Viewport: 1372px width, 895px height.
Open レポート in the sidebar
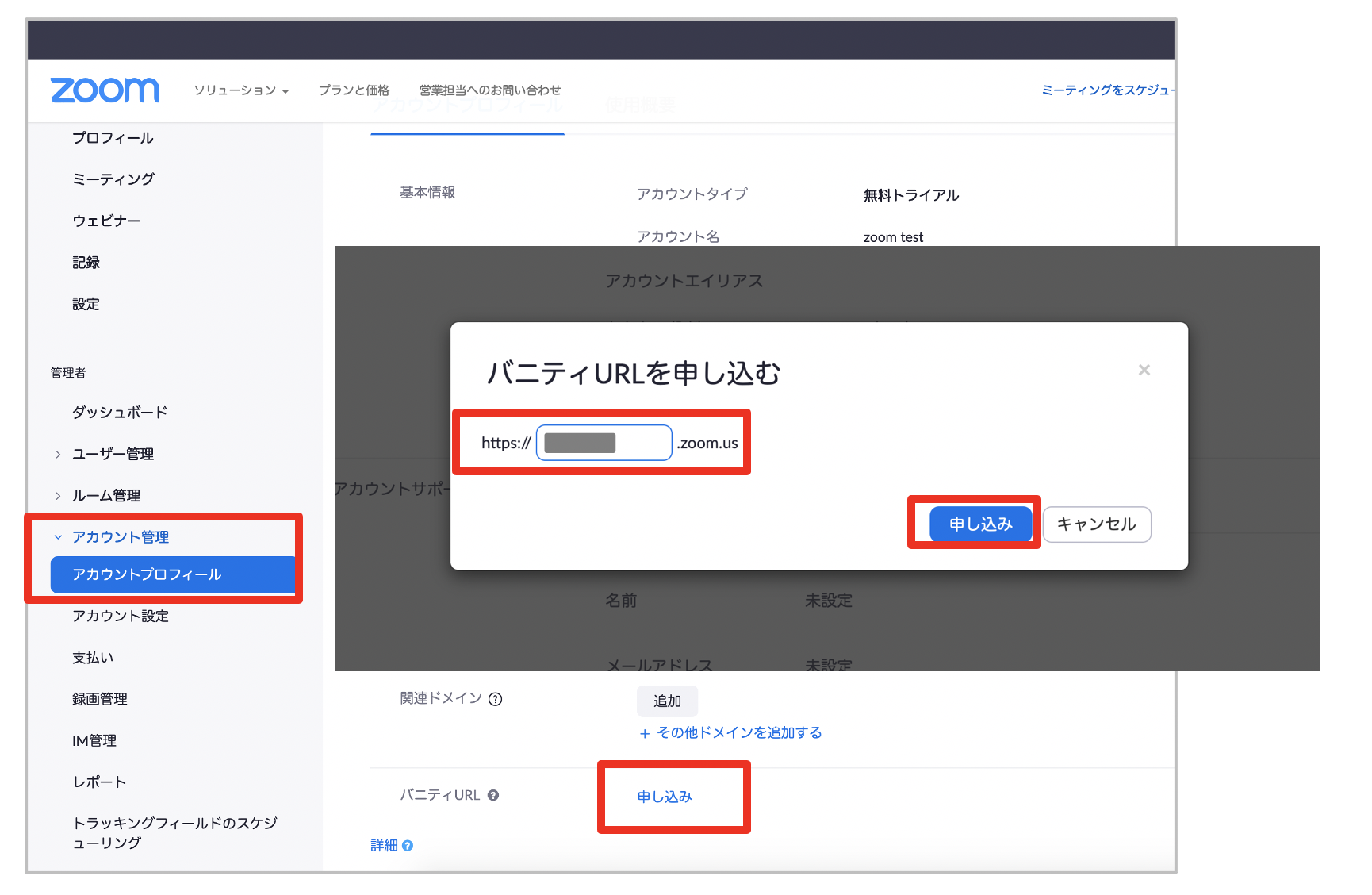coord(99,782)
